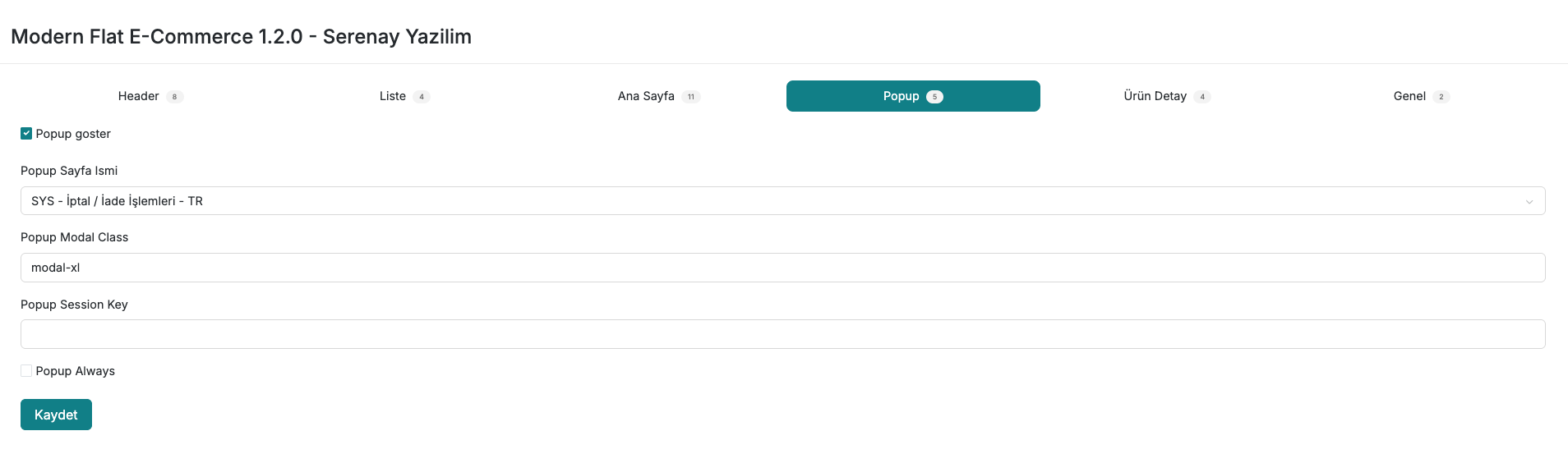Focus the empty Popup Session Key field
Viewport: 1568px width, 463px height.
(782, 334)
